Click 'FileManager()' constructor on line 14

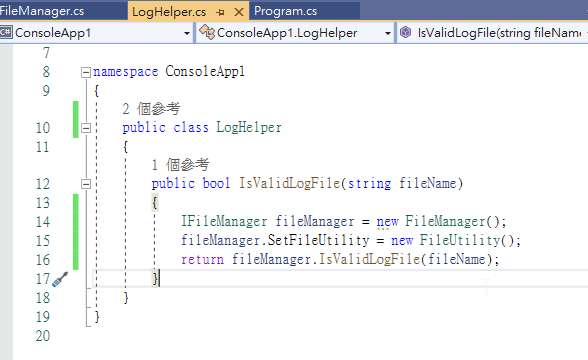(452, 221)
